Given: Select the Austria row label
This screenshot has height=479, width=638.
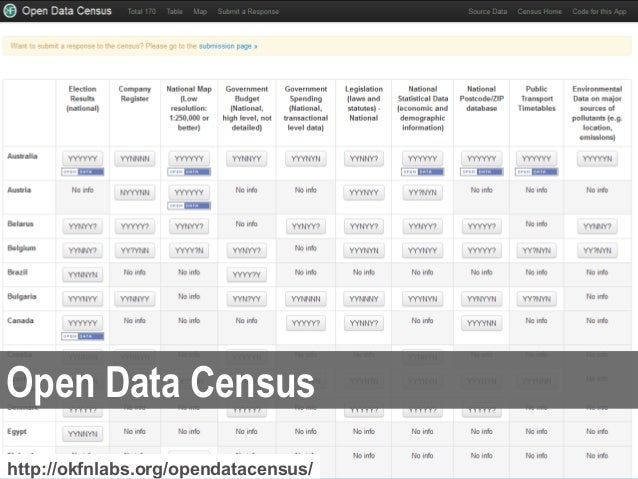Looking at the screenshot, I should coord(19,190).
